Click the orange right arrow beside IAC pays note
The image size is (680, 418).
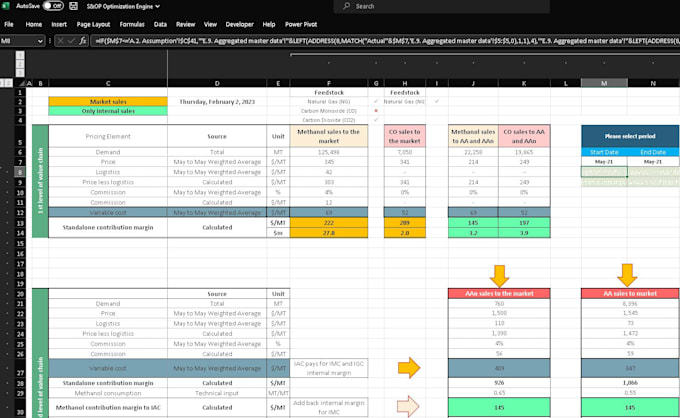coord(409,369)
